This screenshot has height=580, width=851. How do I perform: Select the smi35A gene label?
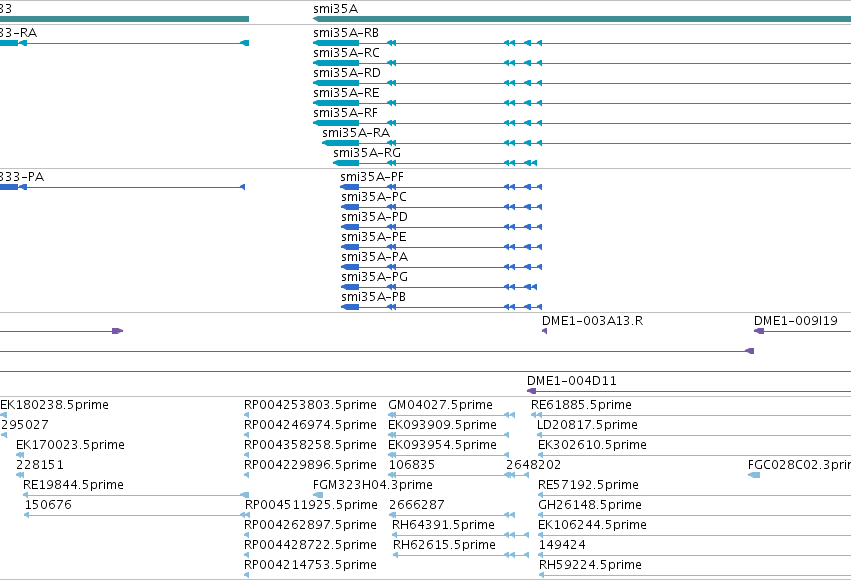pyautogui.click(x=335, y=9)
